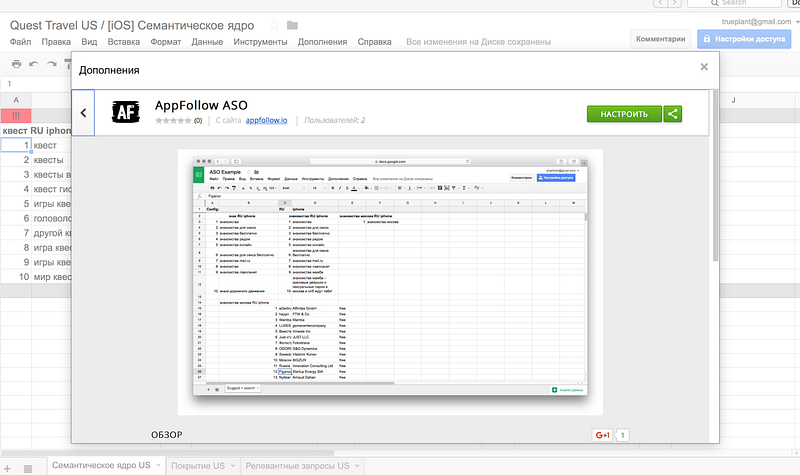The height and width of the screenshot is (475, 800).
Task: Open the appfollow.io link
Action: [x=266, y=120]
